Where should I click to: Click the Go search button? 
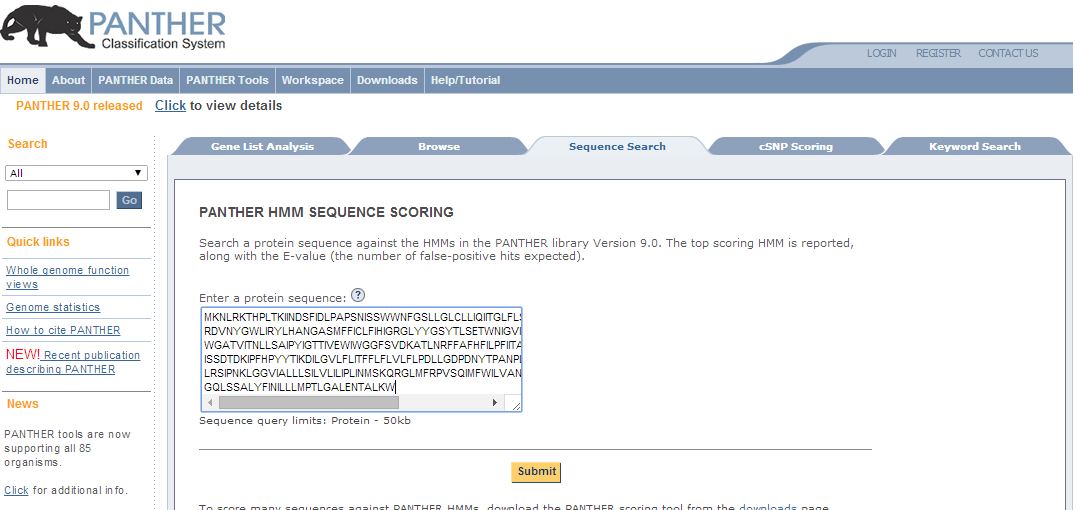[130, 200]
